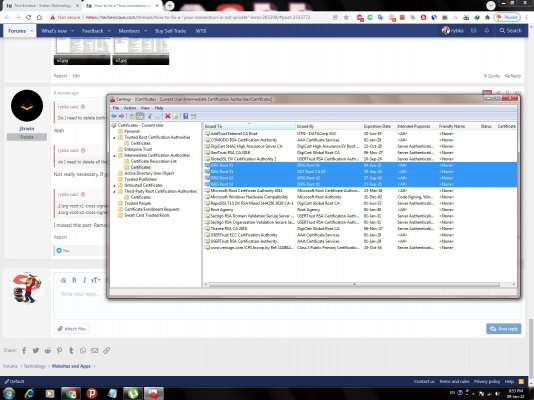Open the Help menu in certmgr
Screen dimensions: 534x400
[159, 108]
